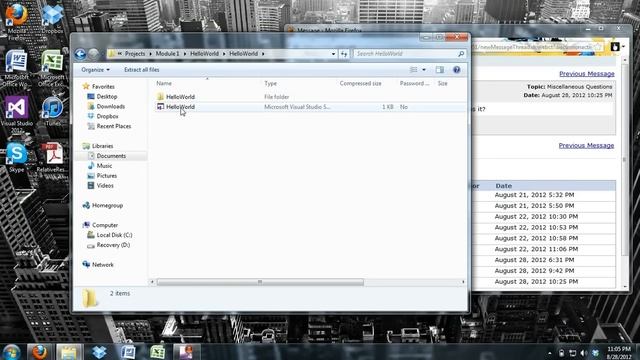Expand address bar history dropdown
This screenshot has height=360, width=640.
click(333, 54)
